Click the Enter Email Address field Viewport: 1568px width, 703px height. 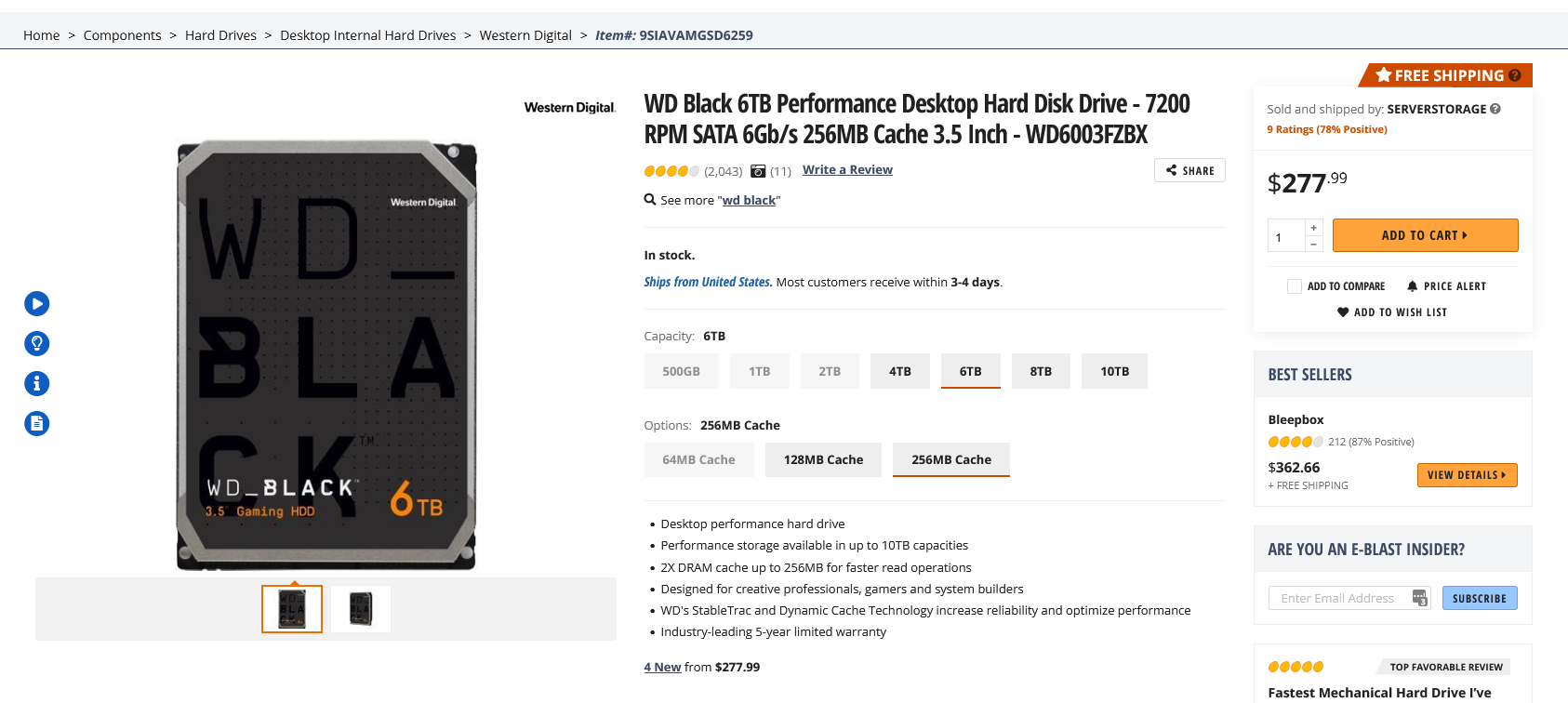click(x=1337, y=598)
